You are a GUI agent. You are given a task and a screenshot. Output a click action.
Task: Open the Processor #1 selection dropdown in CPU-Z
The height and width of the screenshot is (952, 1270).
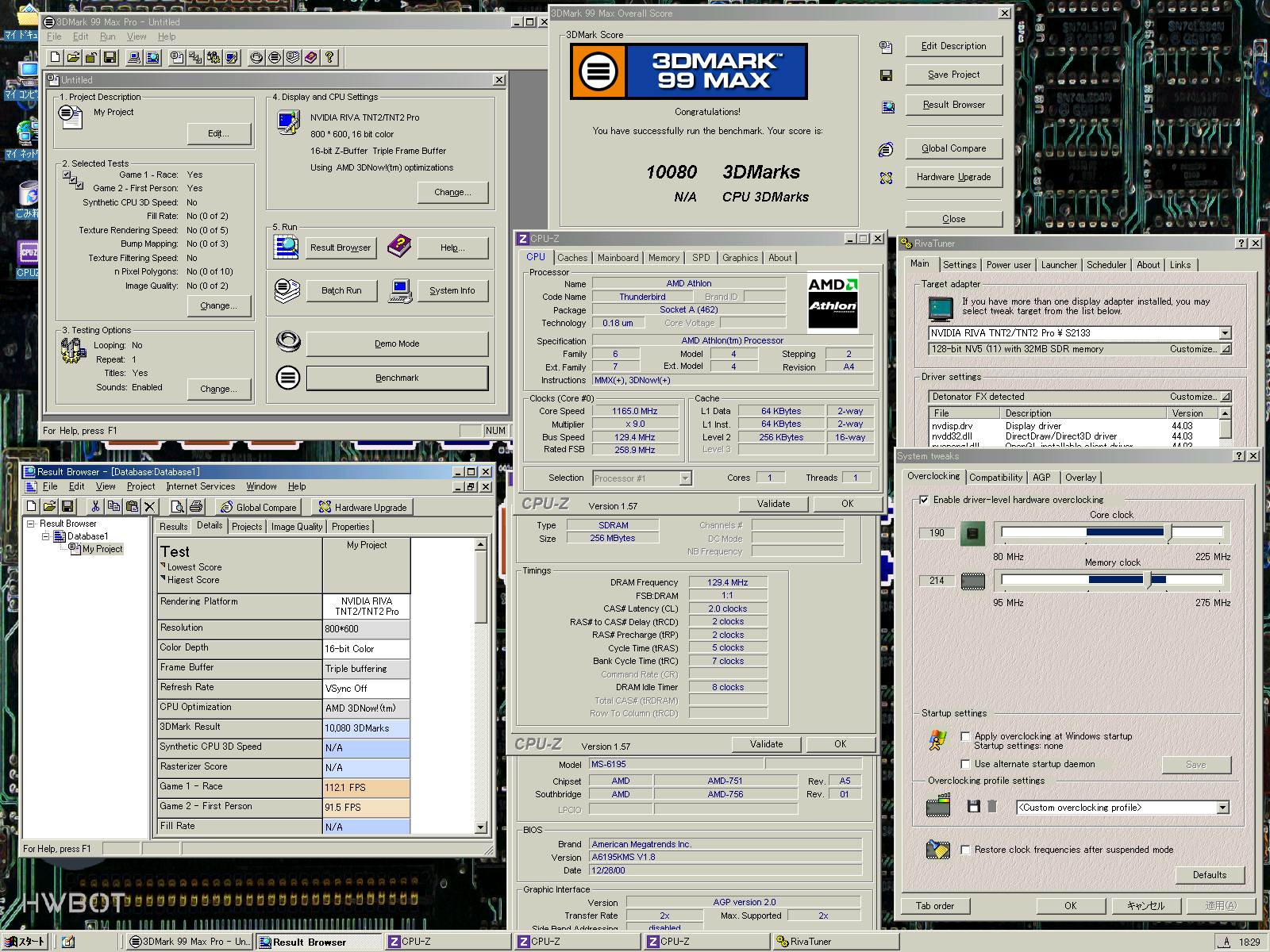coord(685,478)
